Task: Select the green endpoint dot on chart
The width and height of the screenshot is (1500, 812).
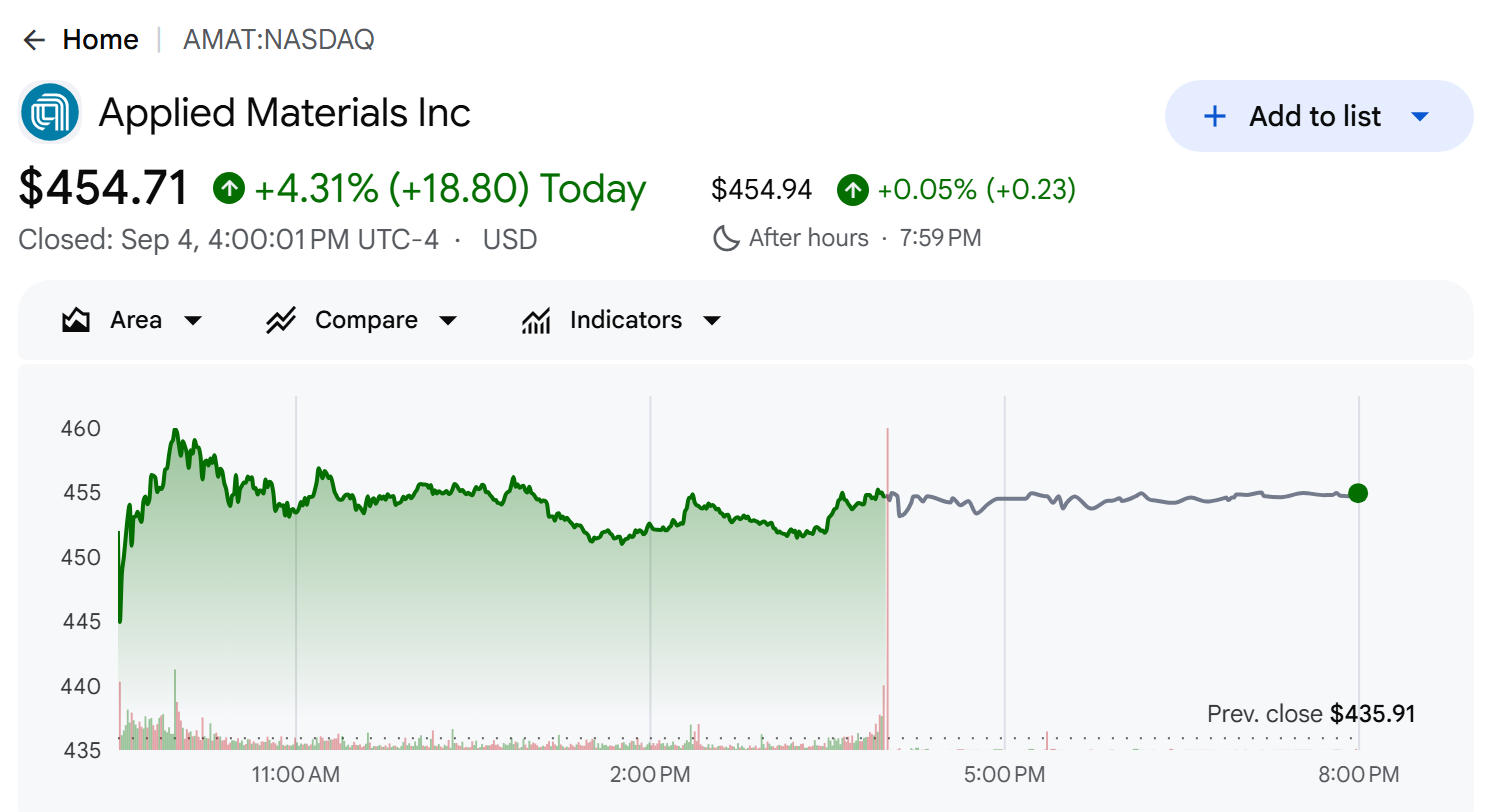Action: click(x=1357, y=493)
